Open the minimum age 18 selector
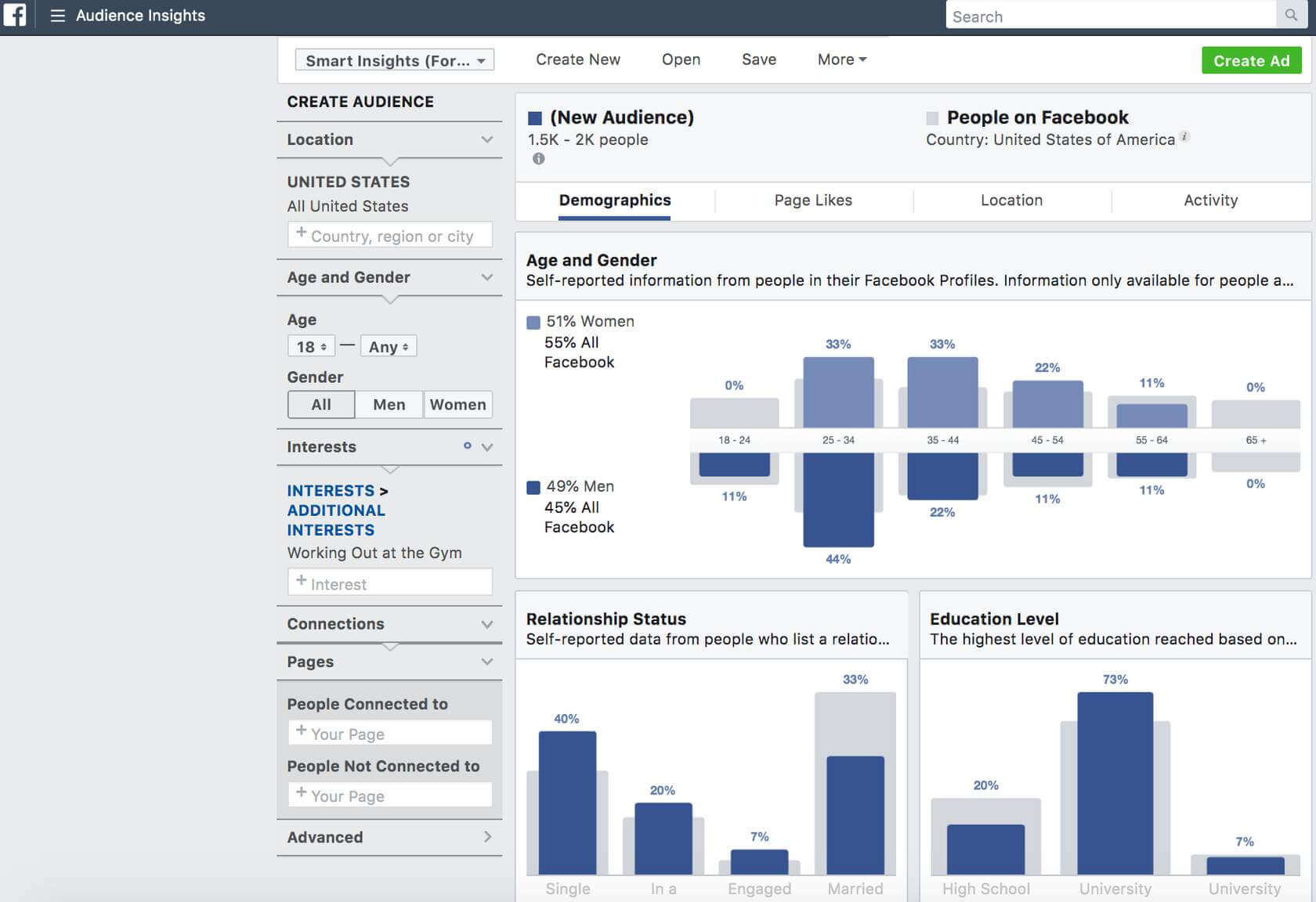 point(312,346)
